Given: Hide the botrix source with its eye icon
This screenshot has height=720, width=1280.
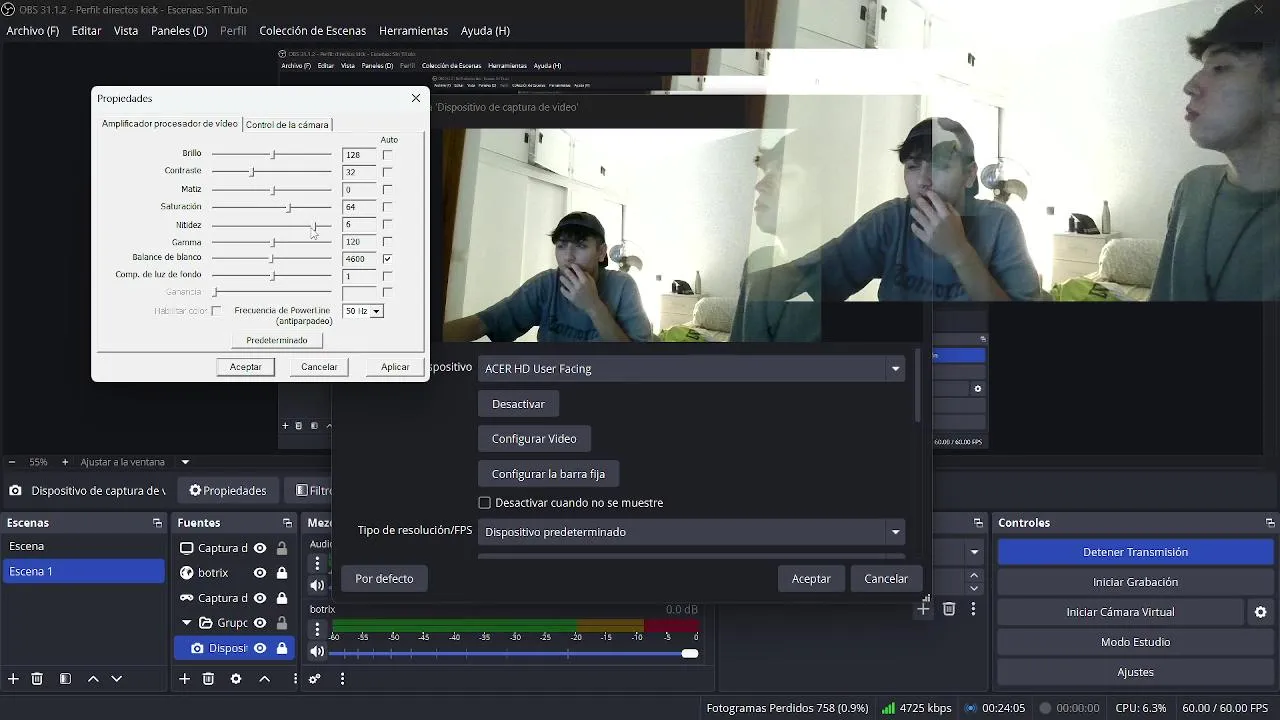Looking at the screenshot, I should tap(260, 573).
